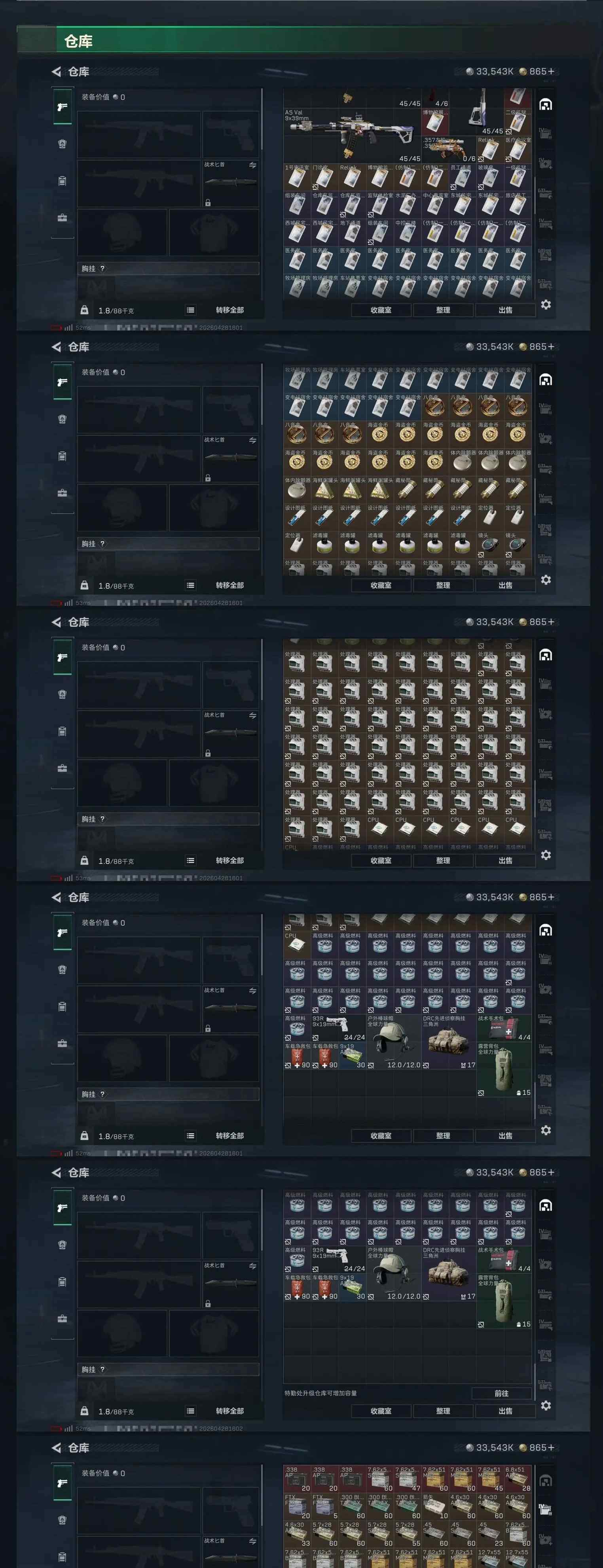Click 整理 below the 处理器 grid
This screenshot has height=1568, width=603.
click(444, 860)
